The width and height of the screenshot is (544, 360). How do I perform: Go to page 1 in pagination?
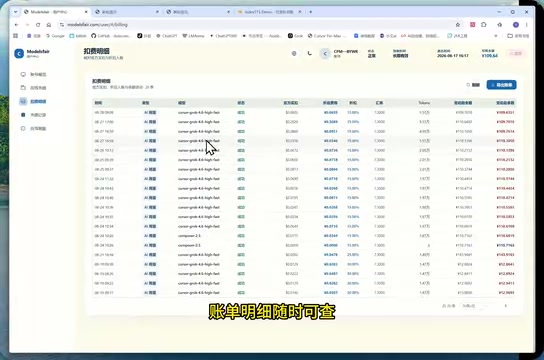tap(505, 306)
